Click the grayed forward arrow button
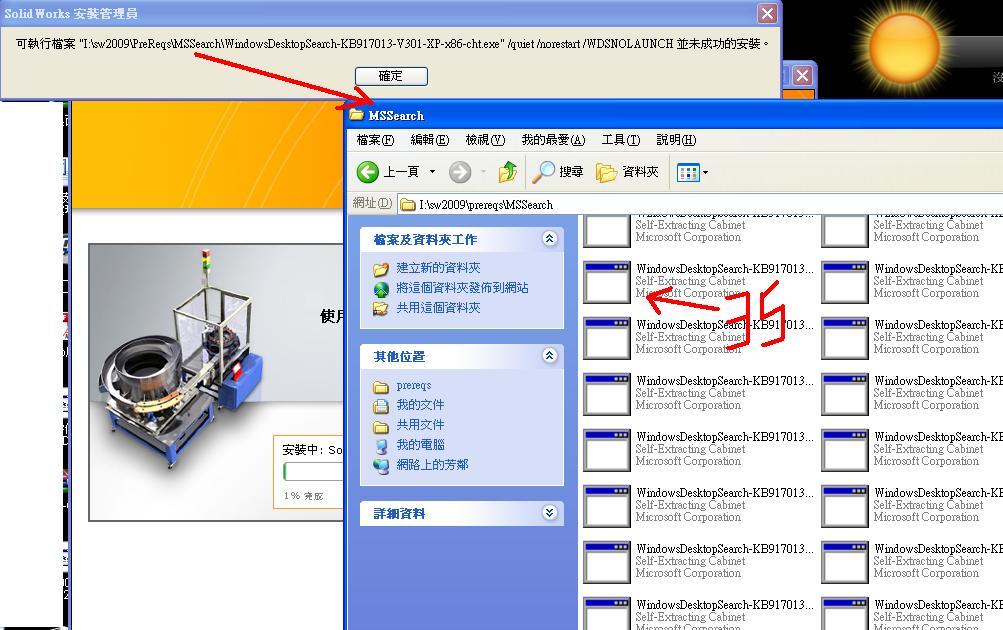 460,171
